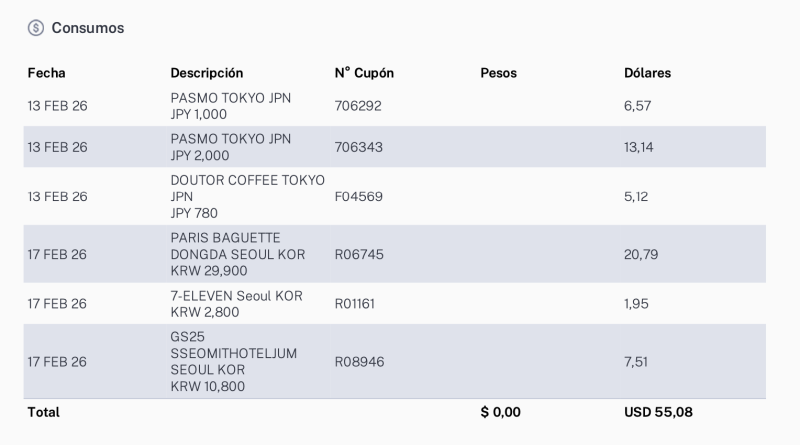
Task: Select coupon number 706343
Action: tap(358, 147)
